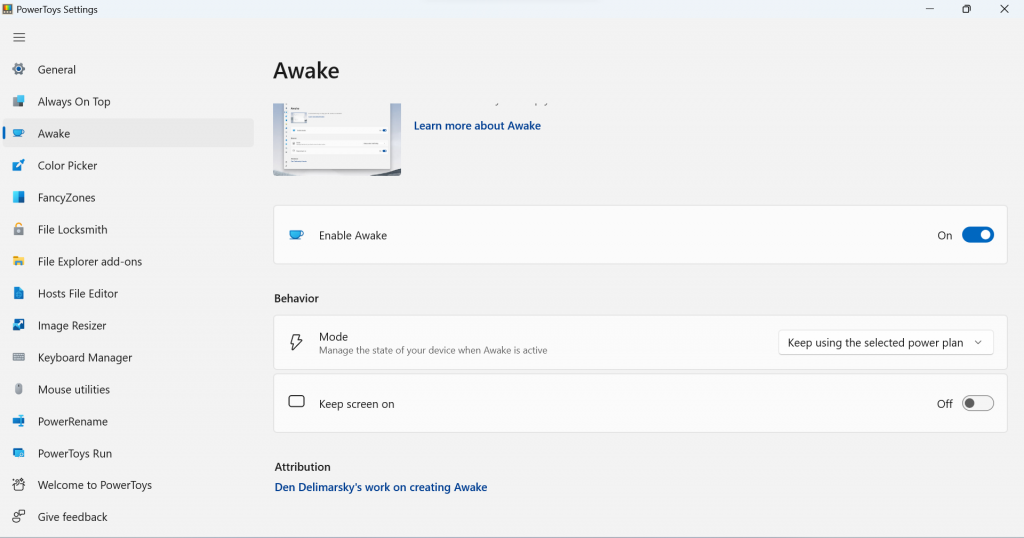
Task: Click the Color Picker eyedropper icon
Action: 19,165
